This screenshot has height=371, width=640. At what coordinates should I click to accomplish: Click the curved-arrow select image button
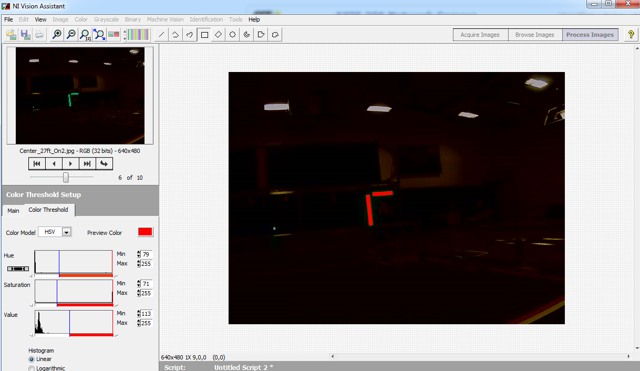click(104, 164)
